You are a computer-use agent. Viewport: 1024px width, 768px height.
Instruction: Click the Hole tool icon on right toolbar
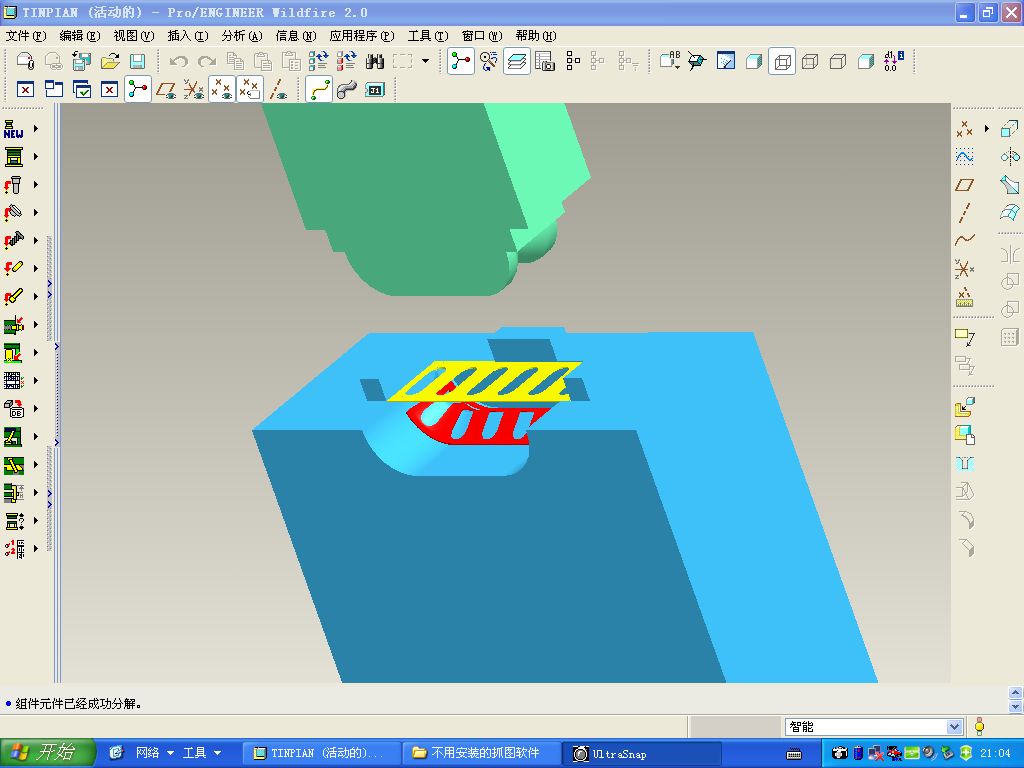coord(965,463)
